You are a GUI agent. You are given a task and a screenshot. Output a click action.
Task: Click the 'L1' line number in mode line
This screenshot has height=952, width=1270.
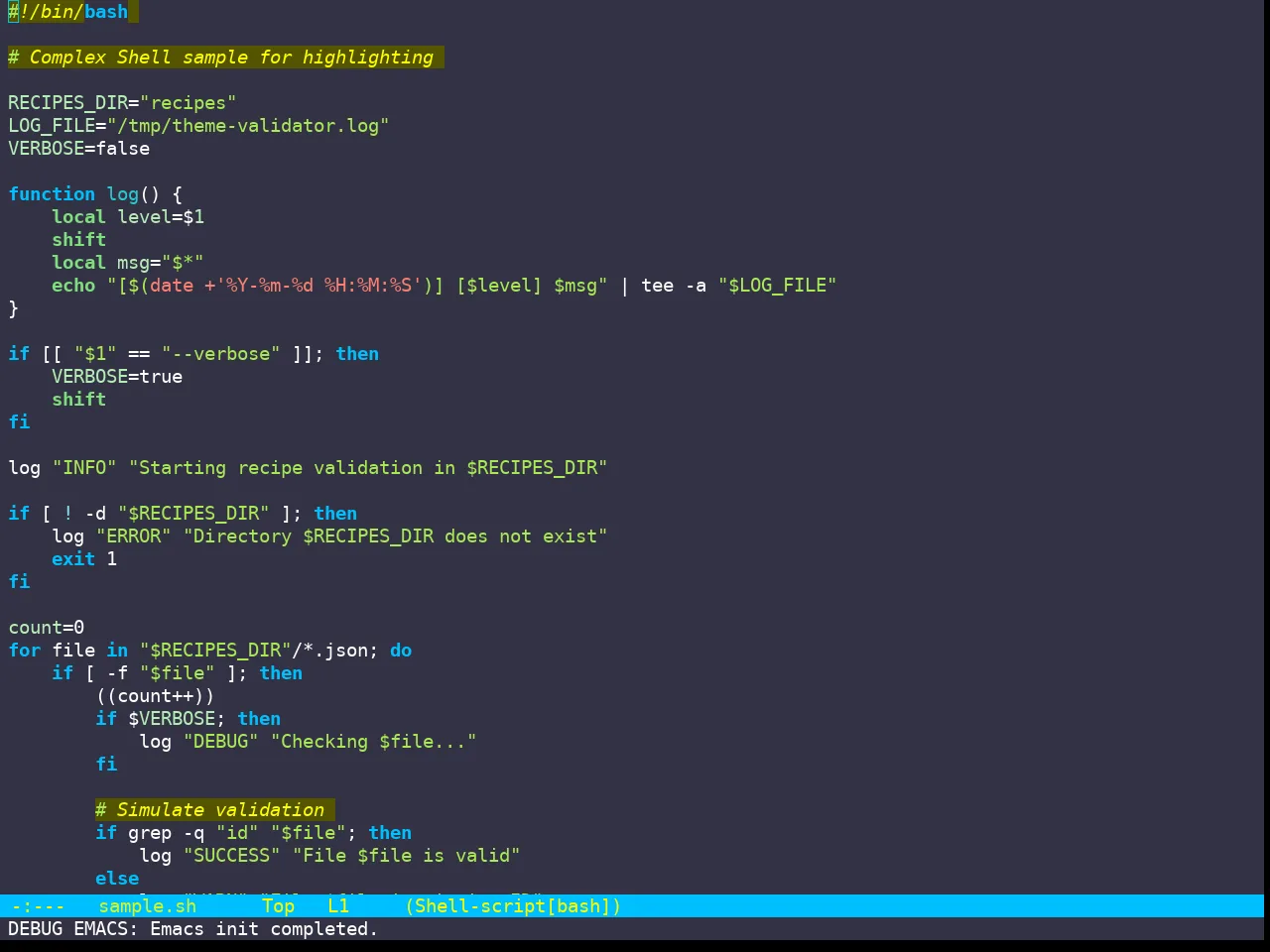coord(338,906)
